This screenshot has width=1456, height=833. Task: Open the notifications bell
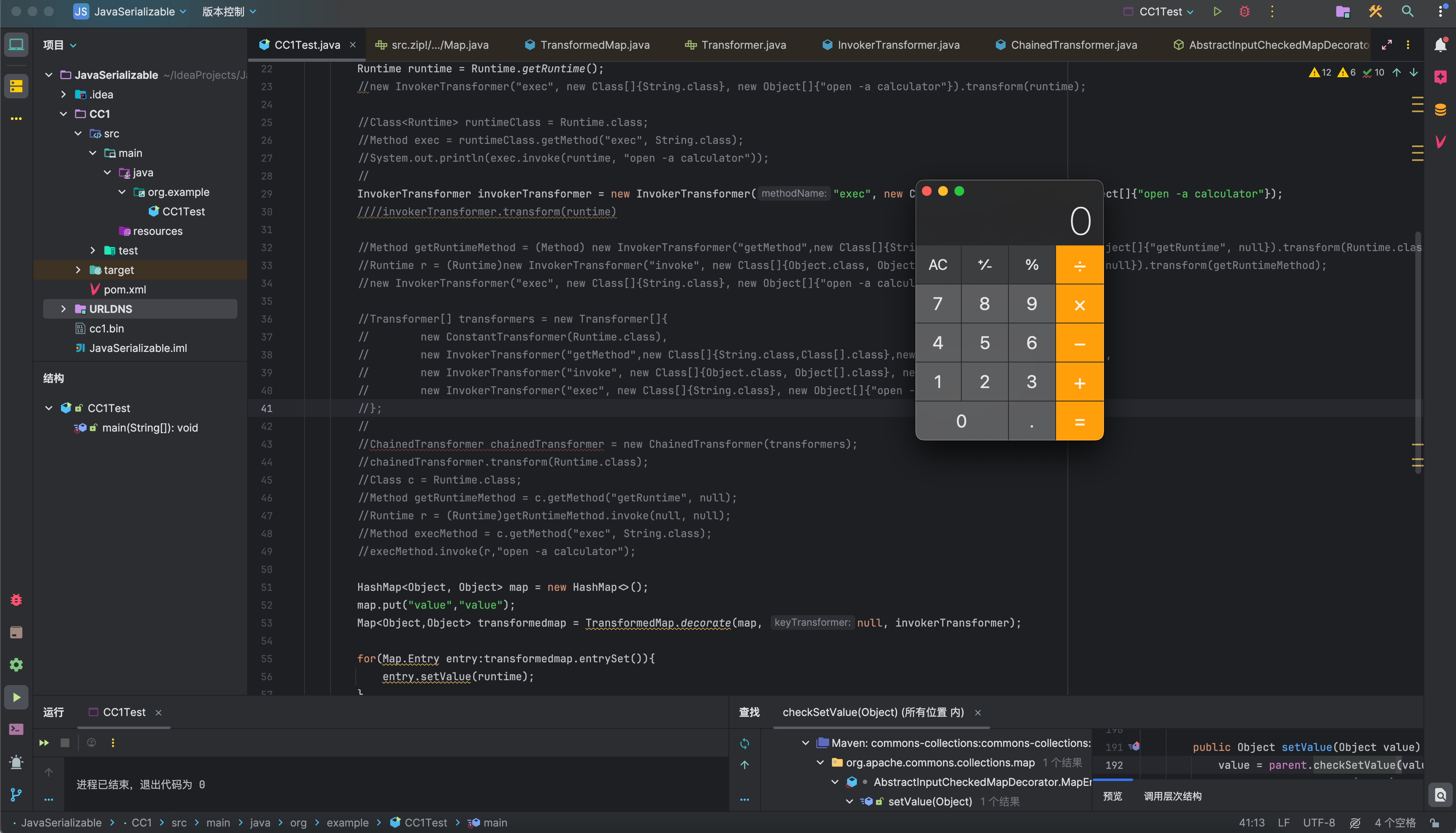click(1440, 45)
